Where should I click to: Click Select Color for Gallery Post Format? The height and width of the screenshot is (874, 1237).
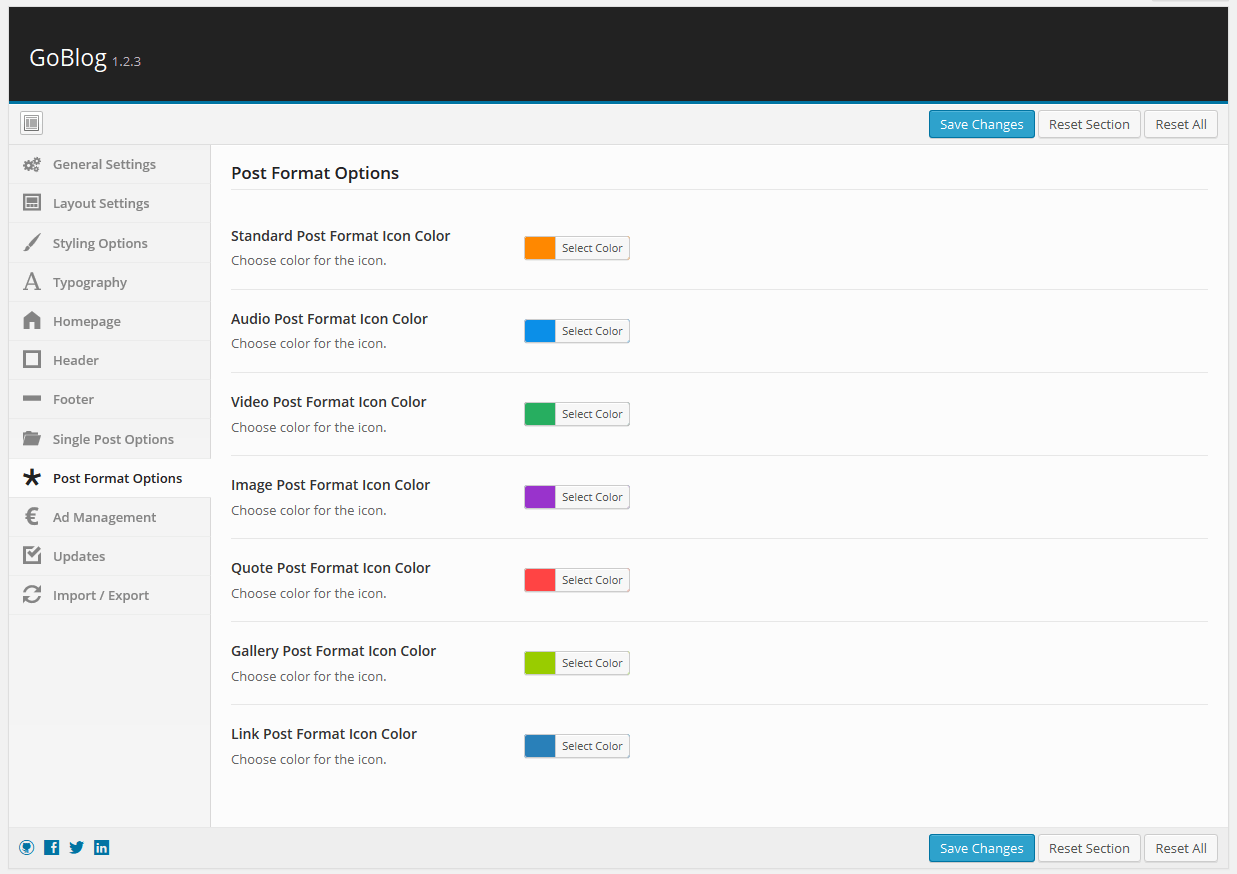[592, 663]
